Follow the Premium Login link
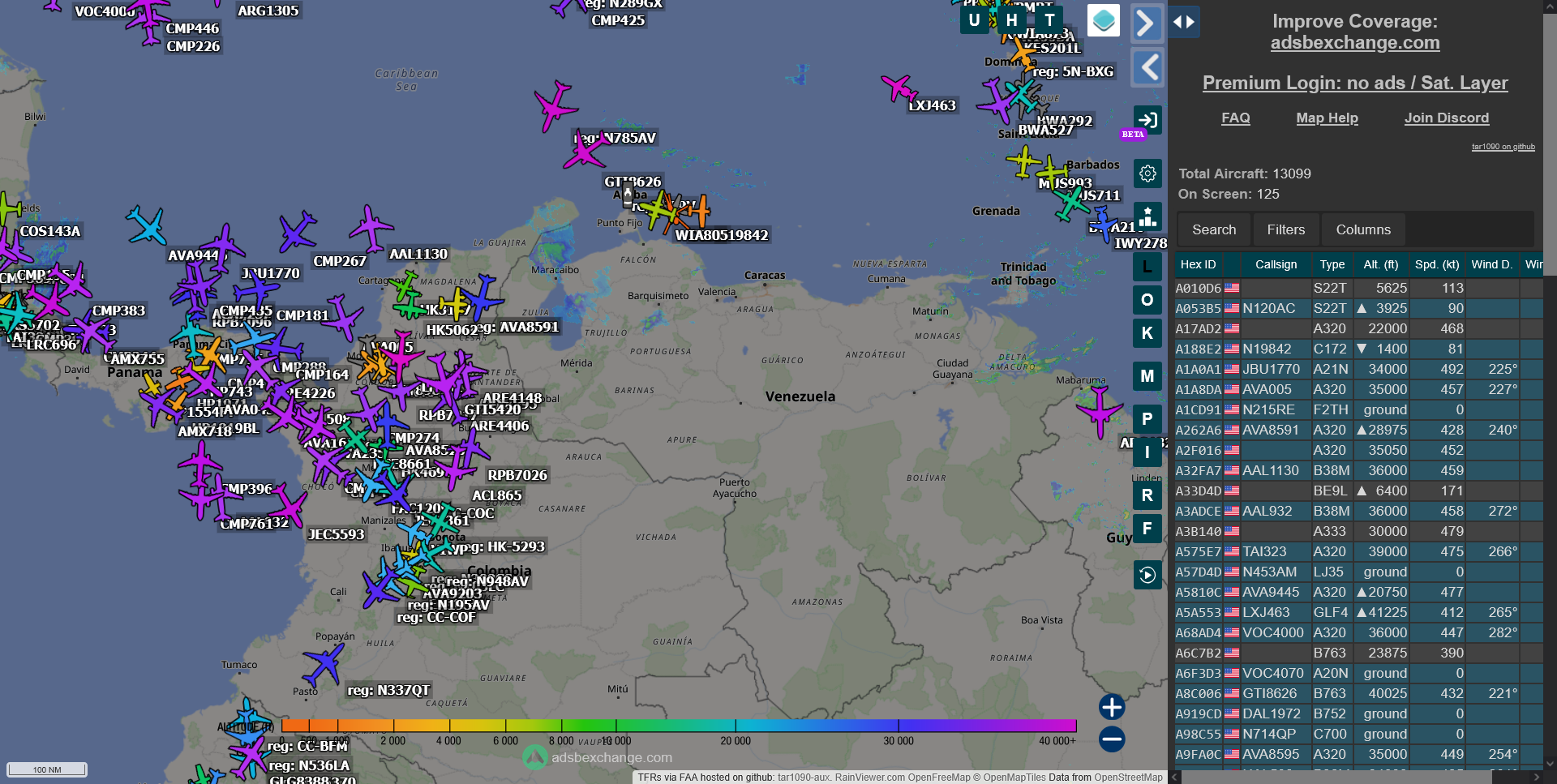The height and width of the screenshot is (784, 1557). tap(1355, 83)
